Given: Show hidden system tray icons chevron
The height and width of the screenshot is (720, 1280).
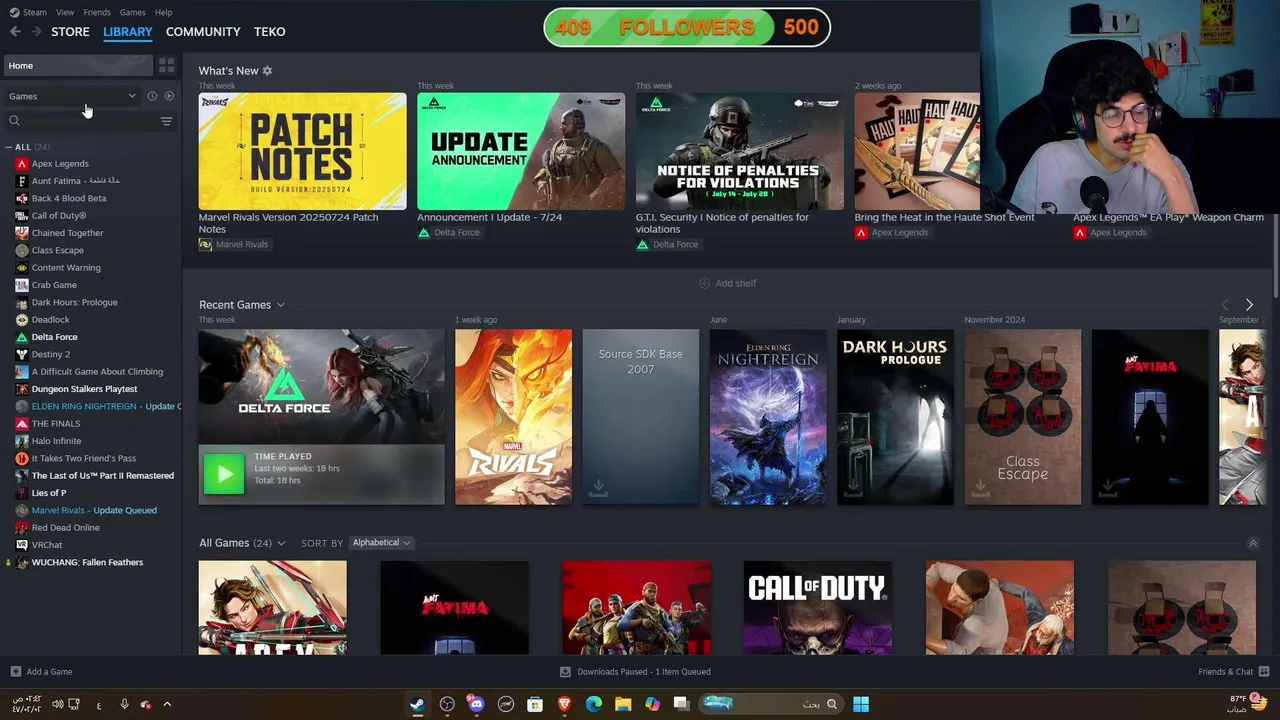Looking at the screenshot, I should coord(167,704).
